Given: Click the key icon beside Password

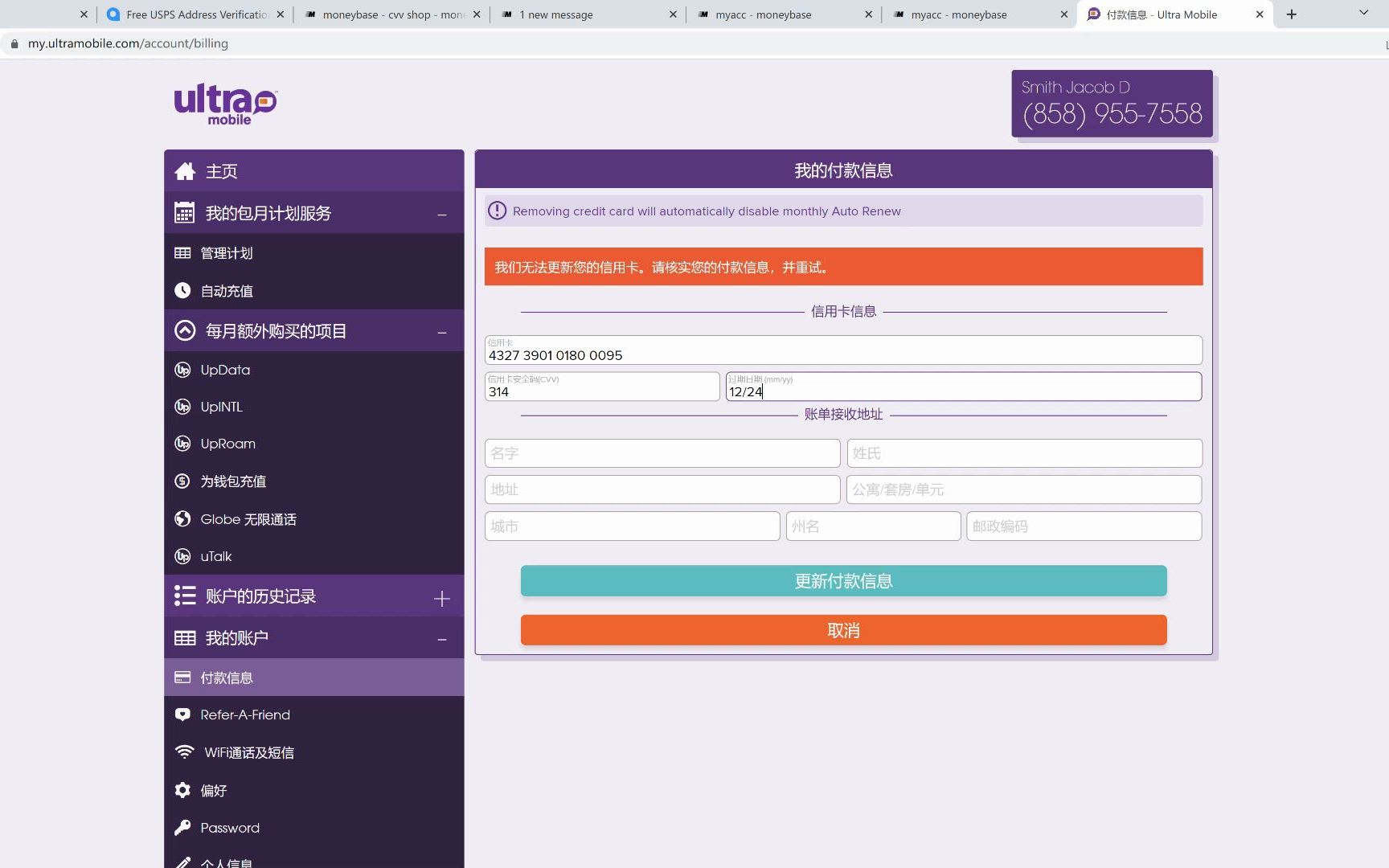Looking at the screenshot, I should [x=182, y=827].
